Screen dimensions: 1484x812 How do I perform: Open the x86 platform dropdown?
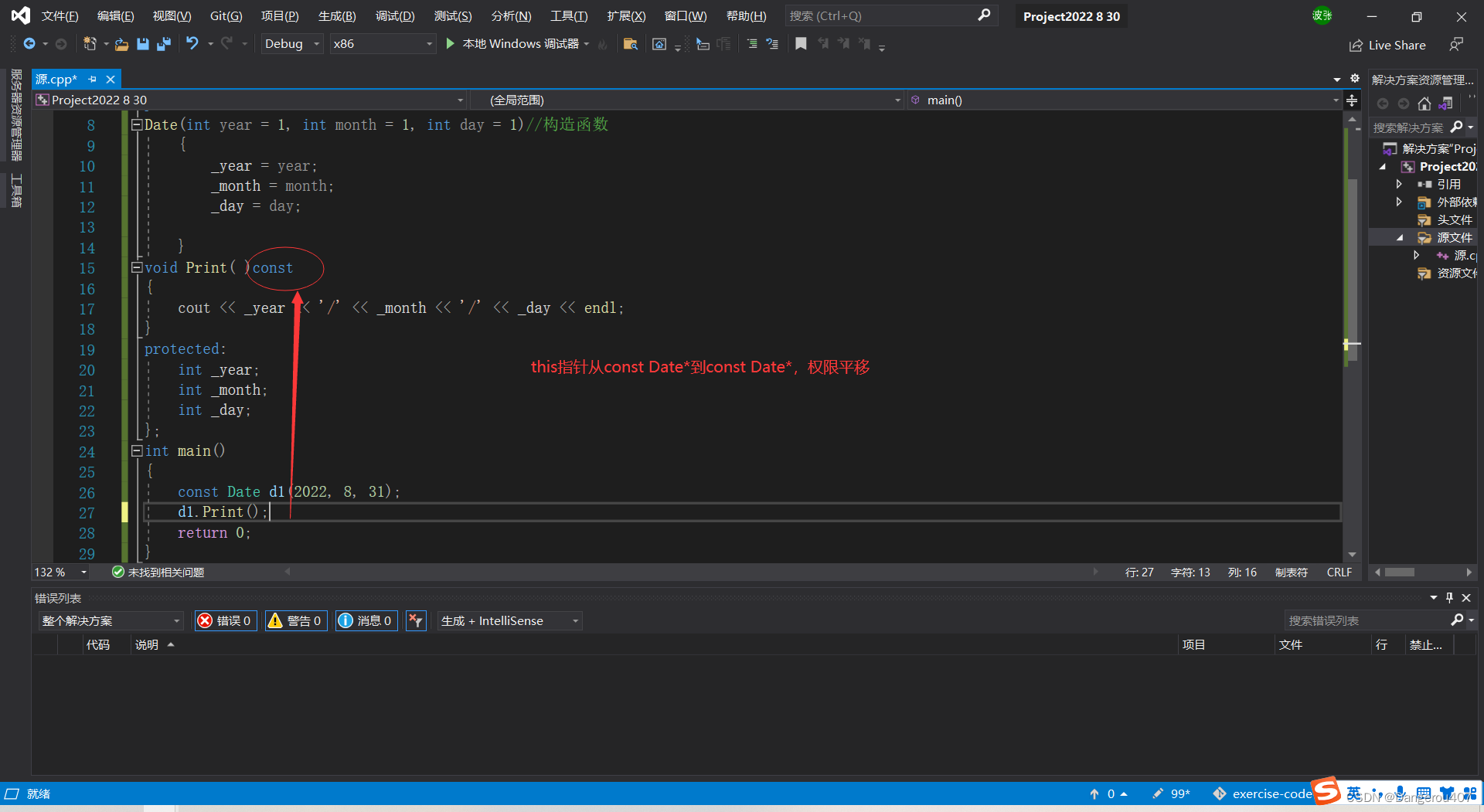pos(383,44)
